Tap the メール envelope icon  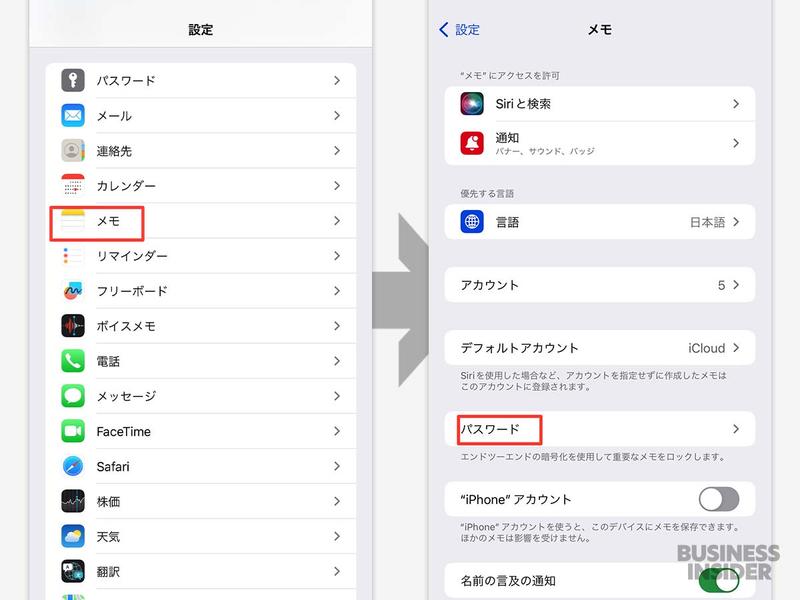(x=73, y=115)
